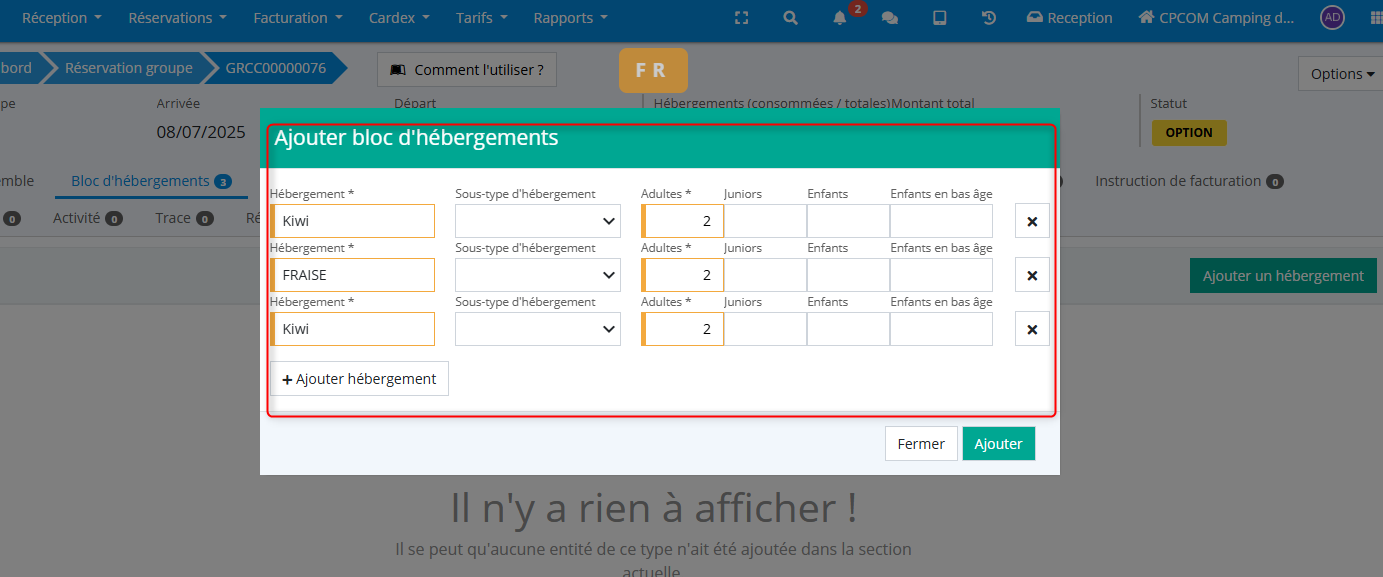Remove the FRAISE accommodation row
The width and height of the screenshot is (1383, 577).
tap(1032, 276)
